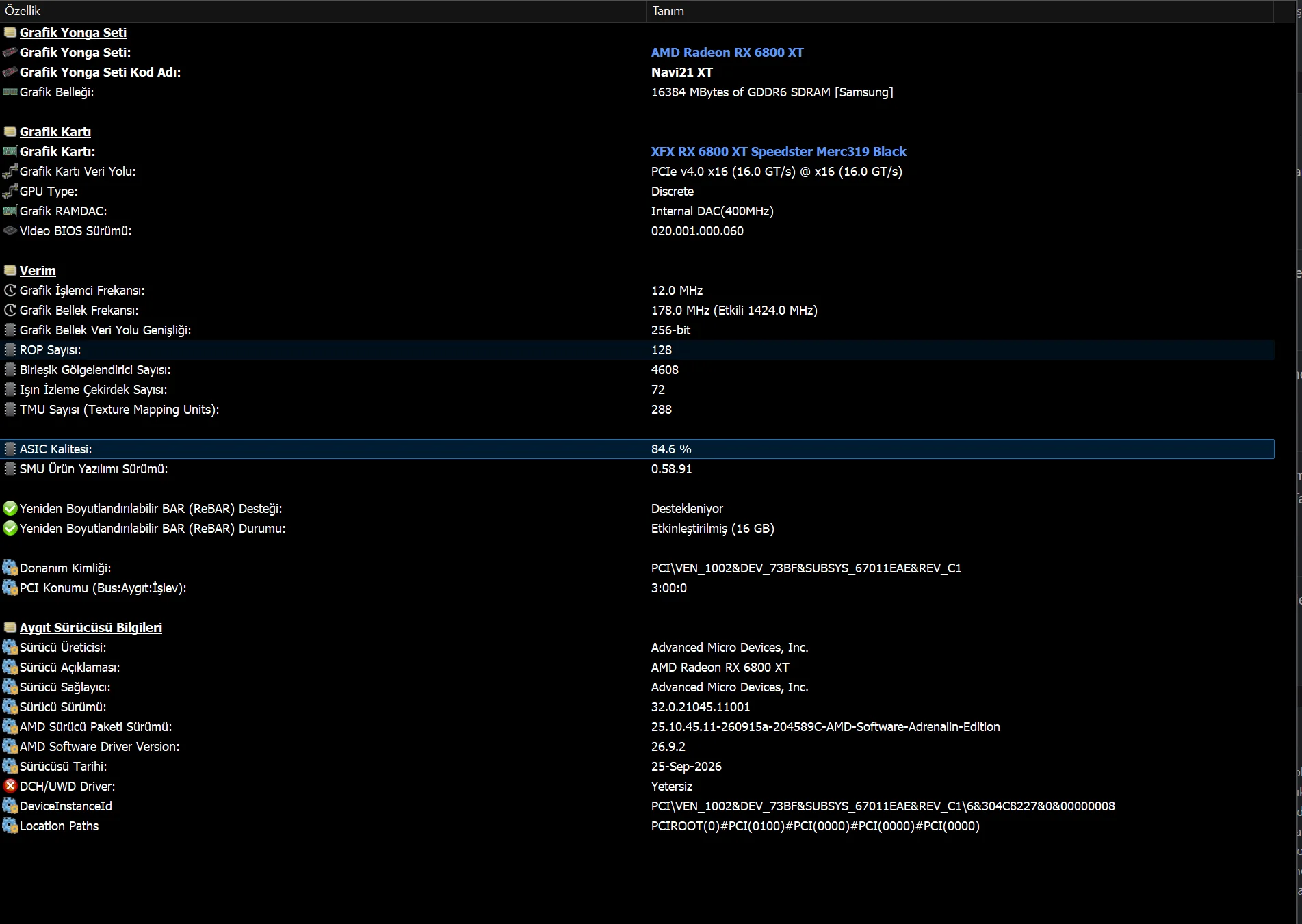Select the Sürücü Sürümü 32.0.21045.11001 value
This screenshot has height=924, width=1302.
[x=701, y=707]
